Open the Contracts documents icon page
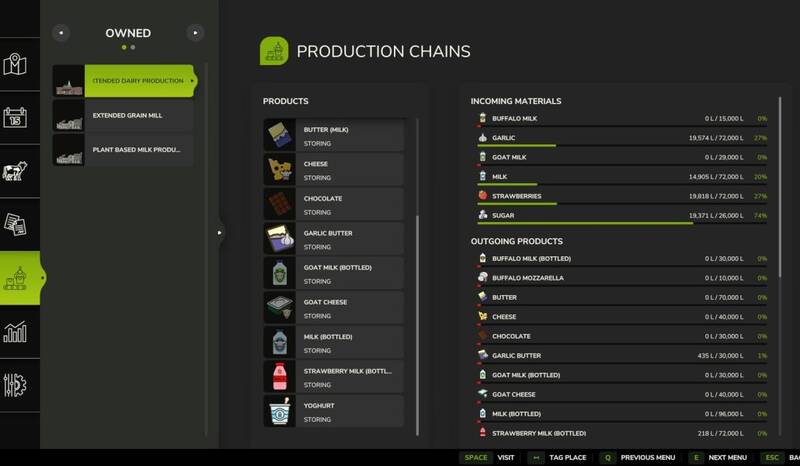This screenshot has width=800, height=466. coord(15,225)
